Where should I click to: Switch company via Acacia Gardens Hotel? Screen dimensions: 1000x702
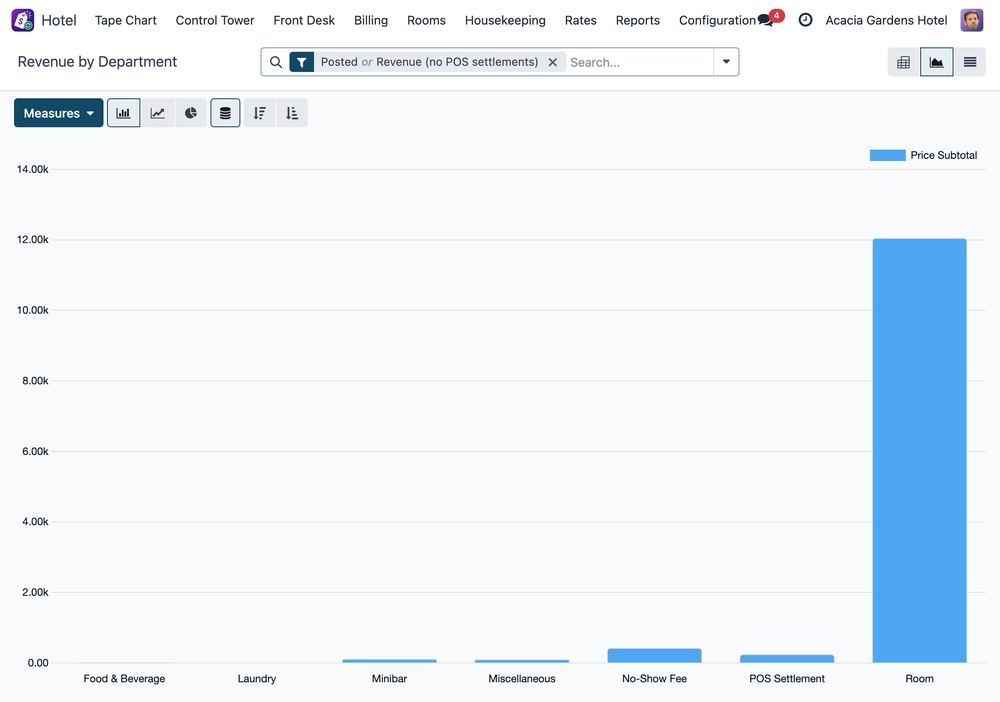pyautogui.click(x=886, y=20)
